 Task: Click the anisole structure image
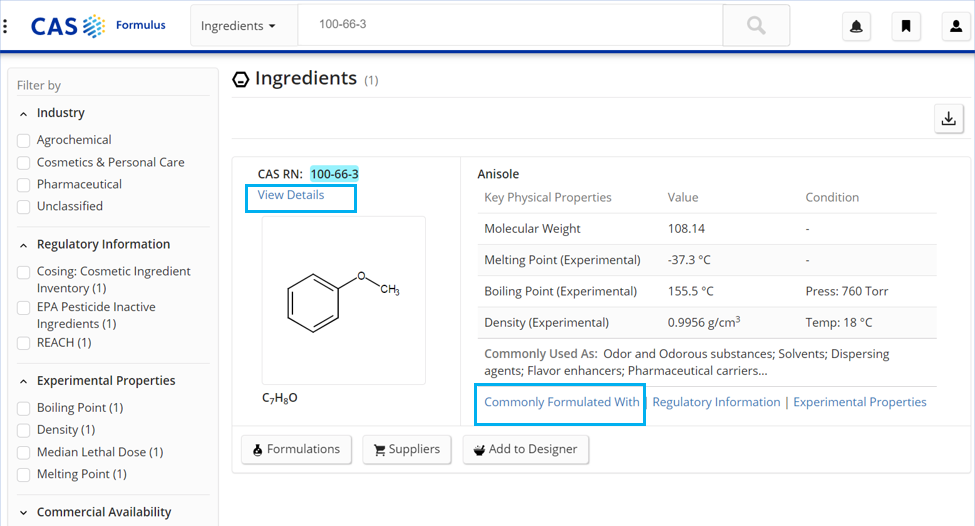344,301
